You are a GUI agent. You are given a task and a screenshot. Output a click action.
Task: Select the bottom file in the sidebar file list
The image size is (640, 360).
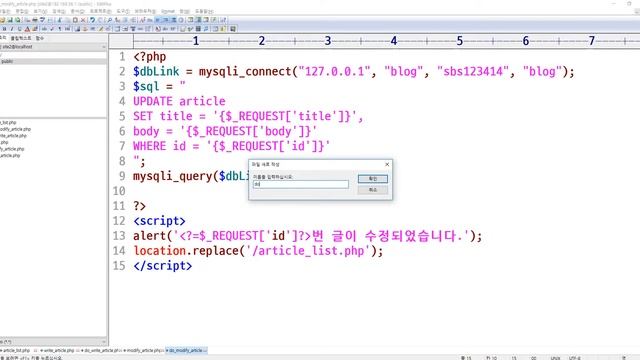click(x=10, y=156)
